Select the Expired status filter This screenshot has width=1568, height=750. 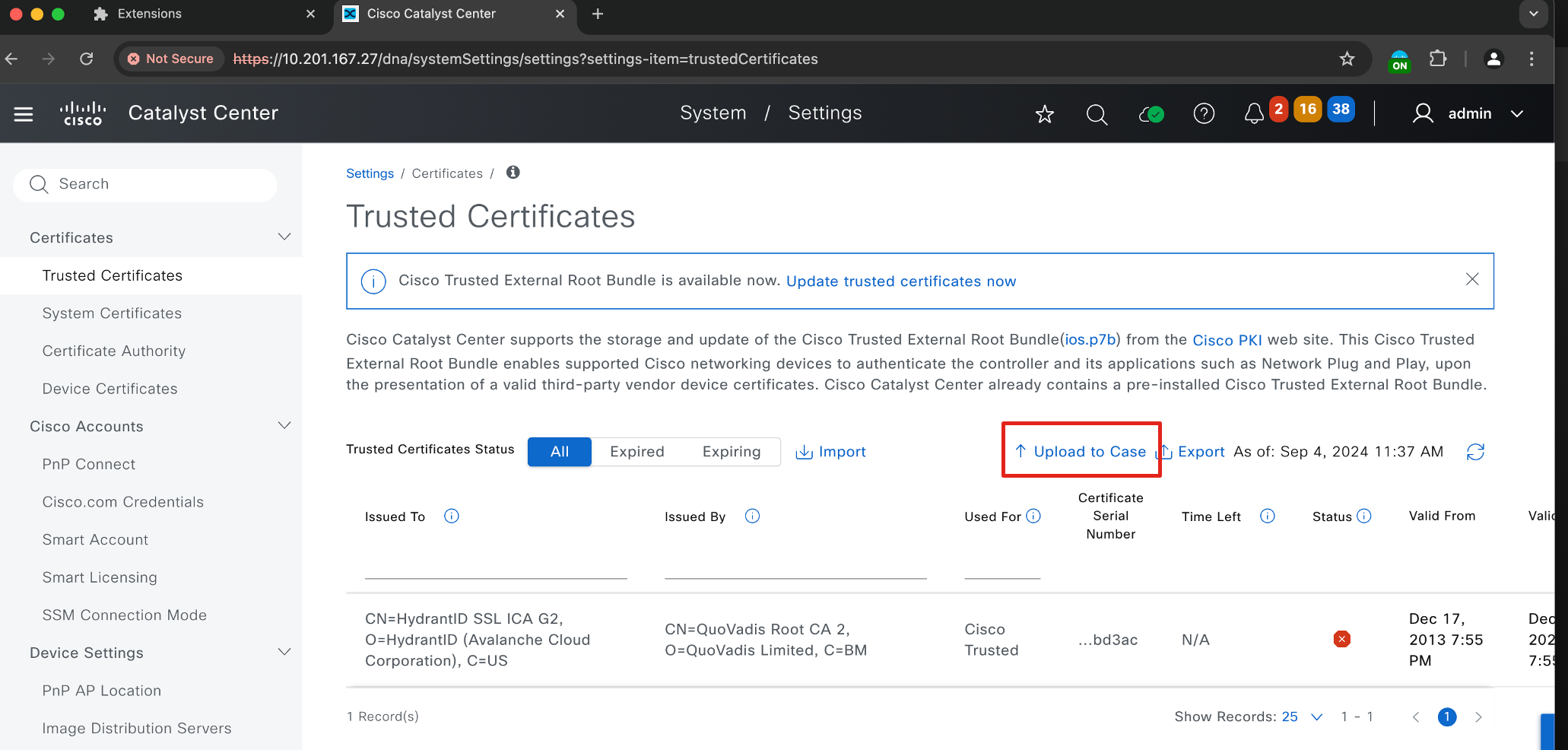click(x=637, y=452)
